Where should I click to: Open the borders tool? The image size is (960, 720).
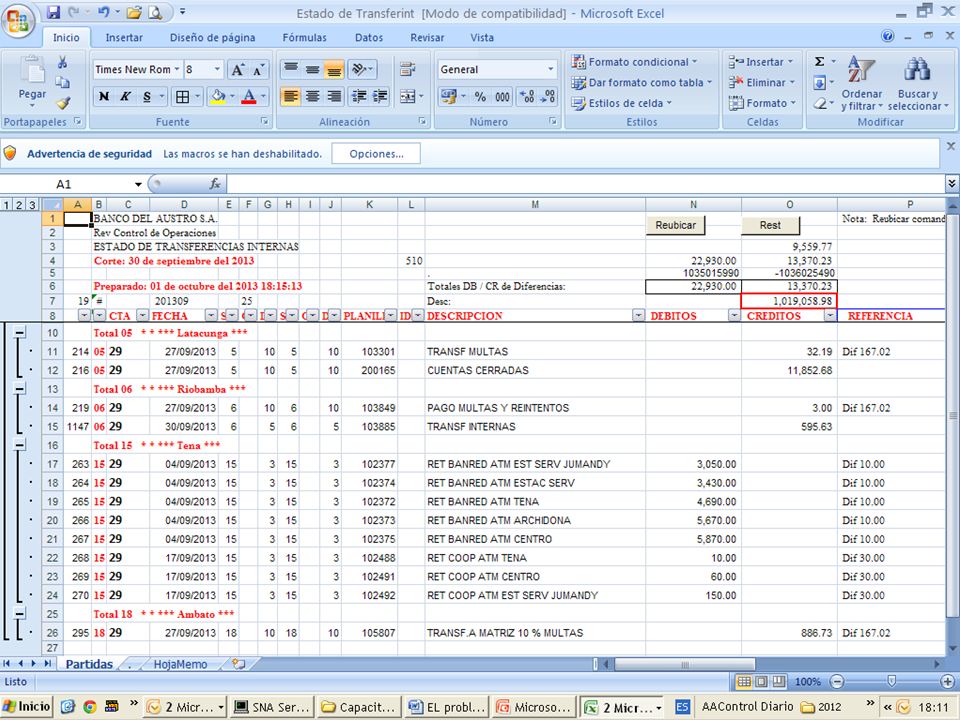coord(182,96)
